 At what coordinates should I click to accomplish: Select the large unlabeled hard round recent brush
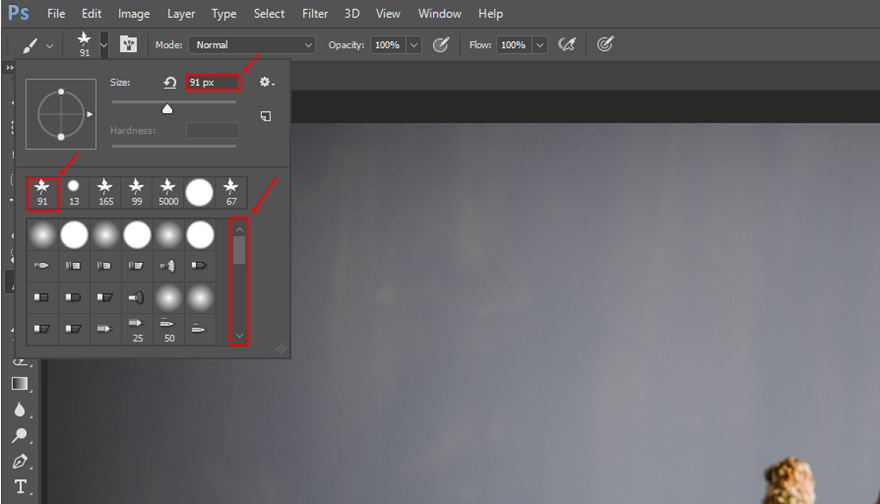coord(199,193)
